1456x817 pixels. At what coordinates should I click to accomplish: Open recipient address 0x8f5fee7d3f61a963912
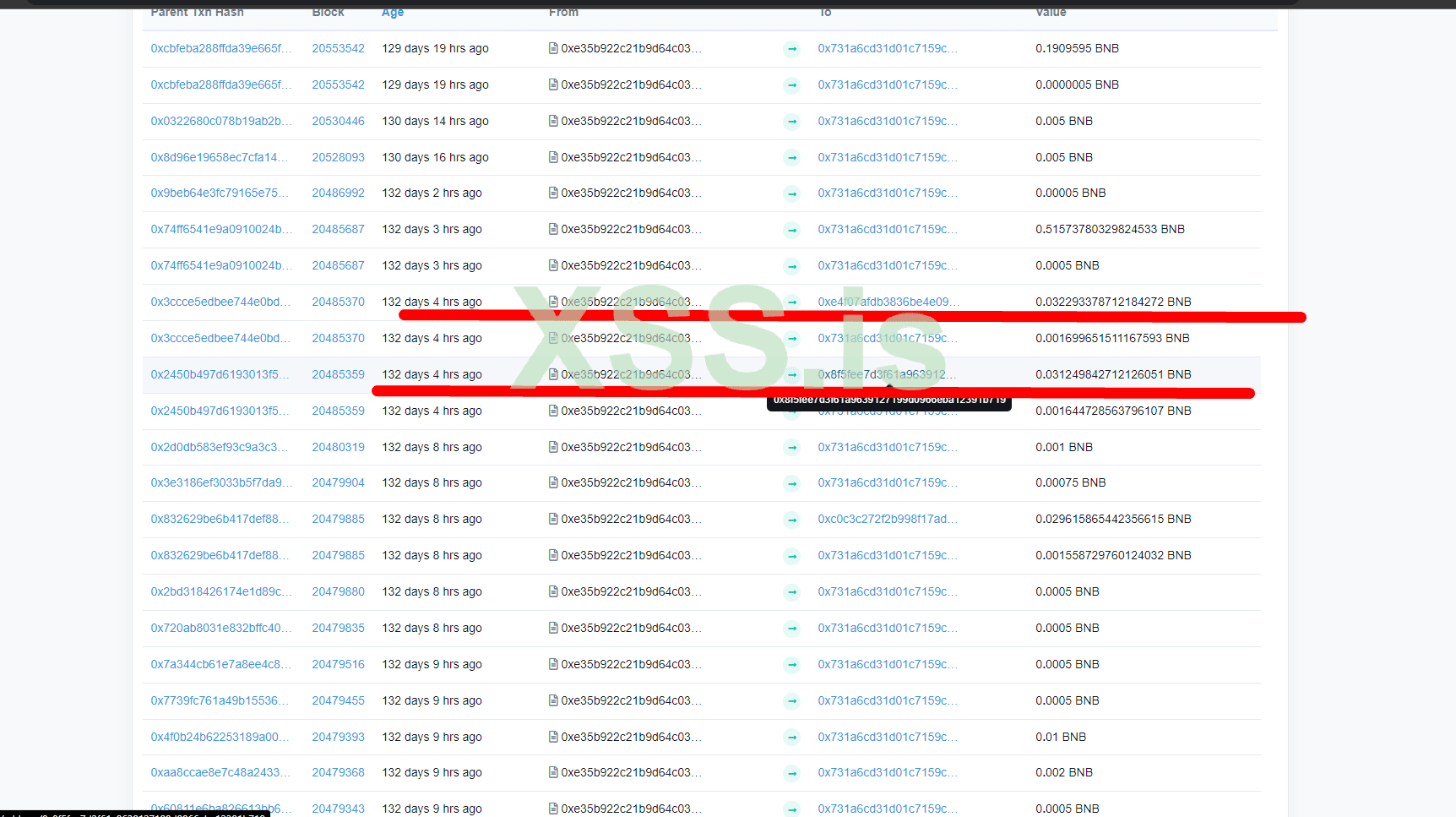pyautogui.click(x=887, y=374)
